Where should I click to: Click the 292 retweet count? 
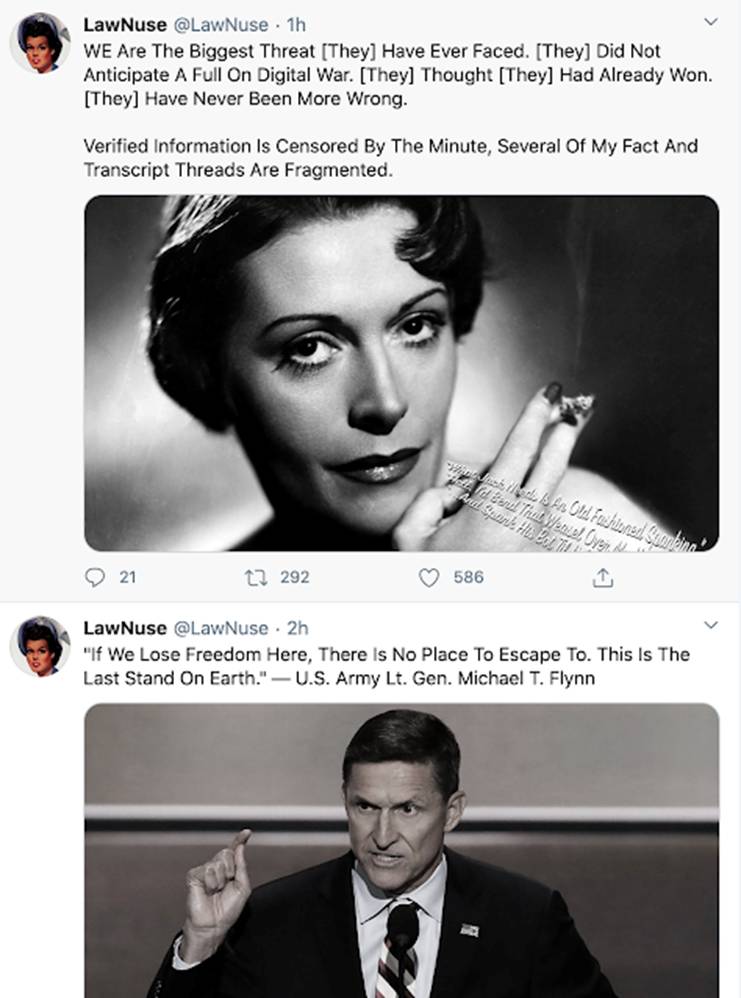(x=294, y=577)
